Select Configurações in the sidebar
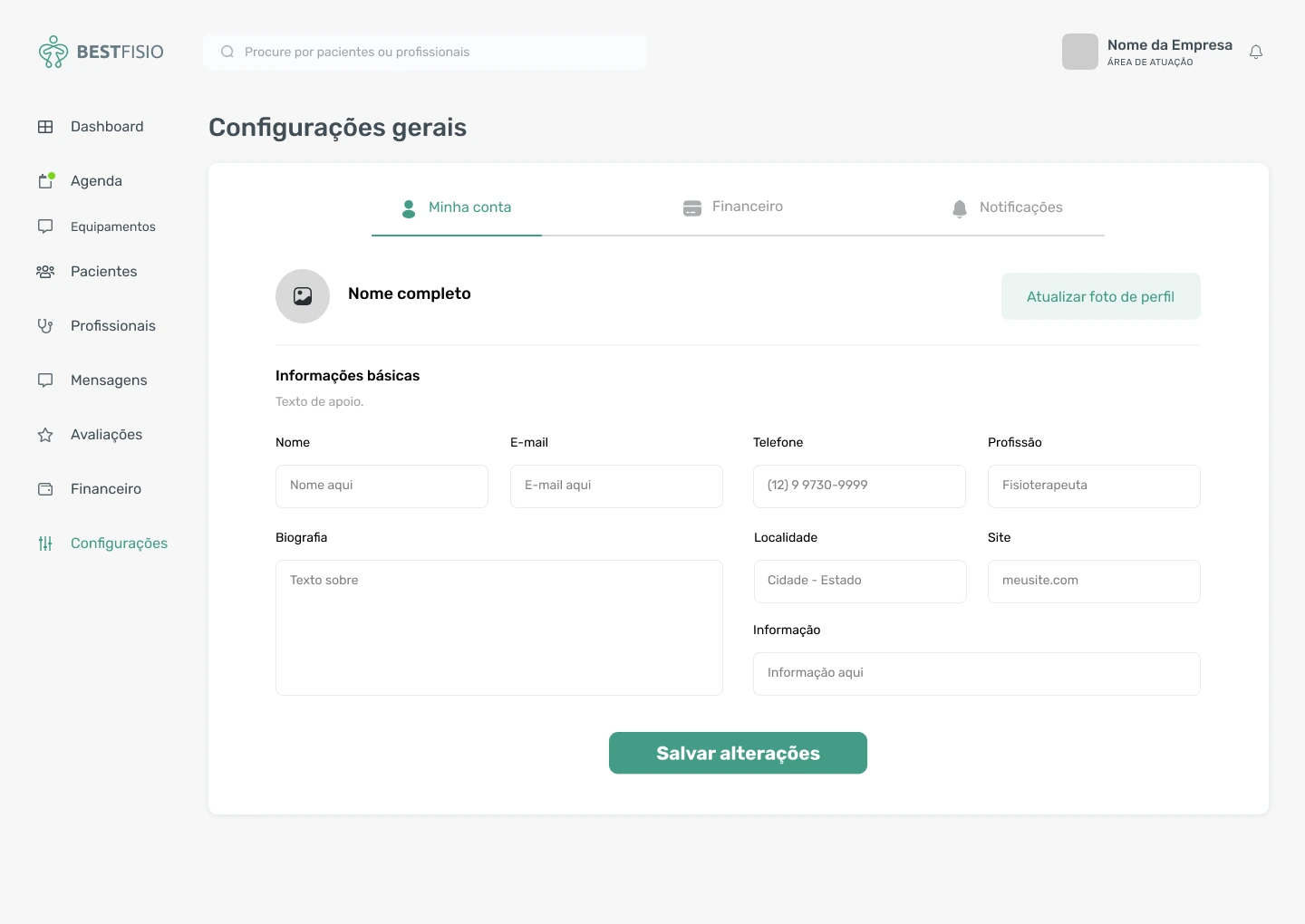This screenshot has height=924, width=1305. point(119,544)
